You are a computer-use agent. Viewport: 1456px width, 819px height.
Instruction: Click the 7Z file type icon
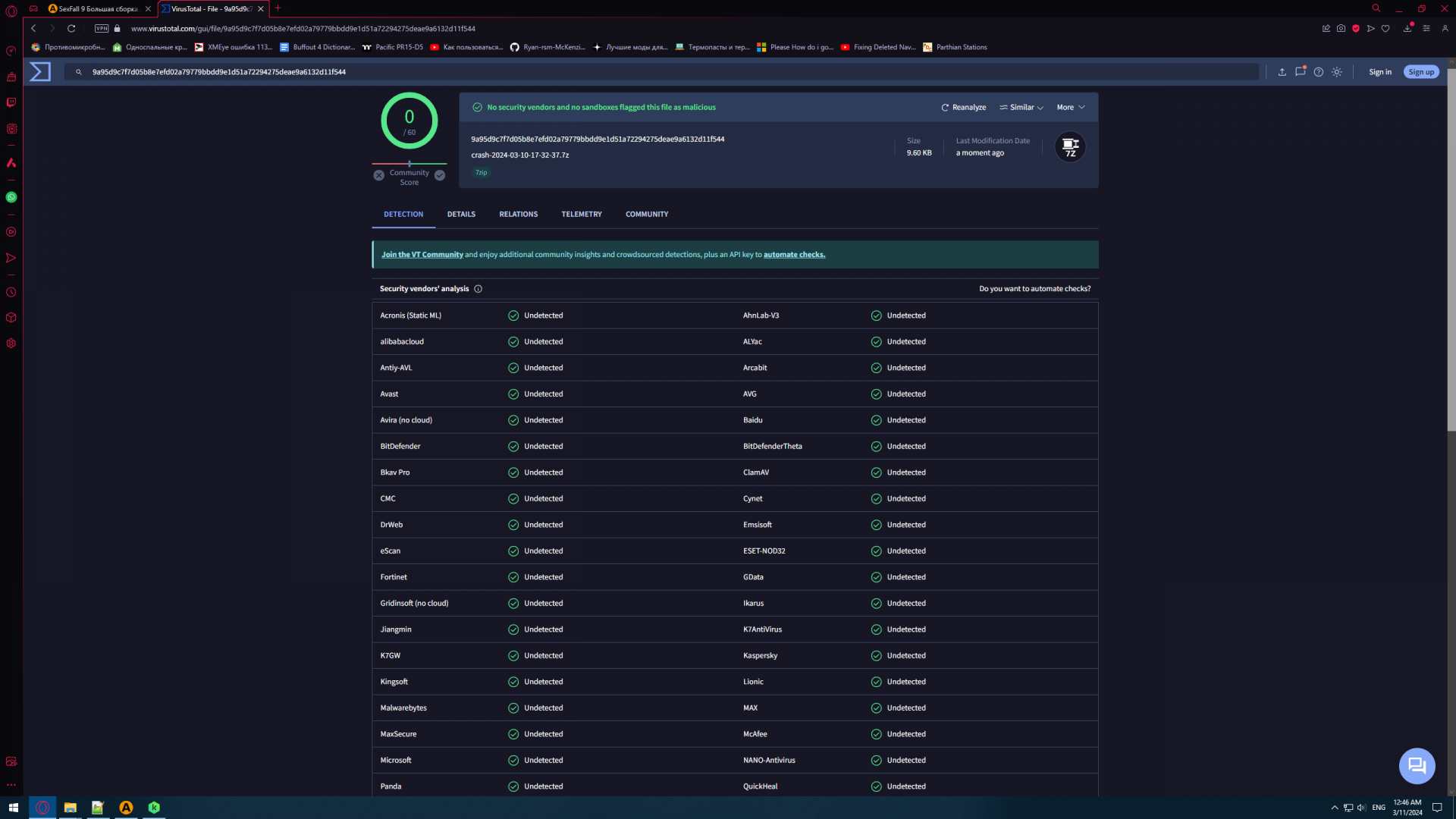pos(1070,147)
